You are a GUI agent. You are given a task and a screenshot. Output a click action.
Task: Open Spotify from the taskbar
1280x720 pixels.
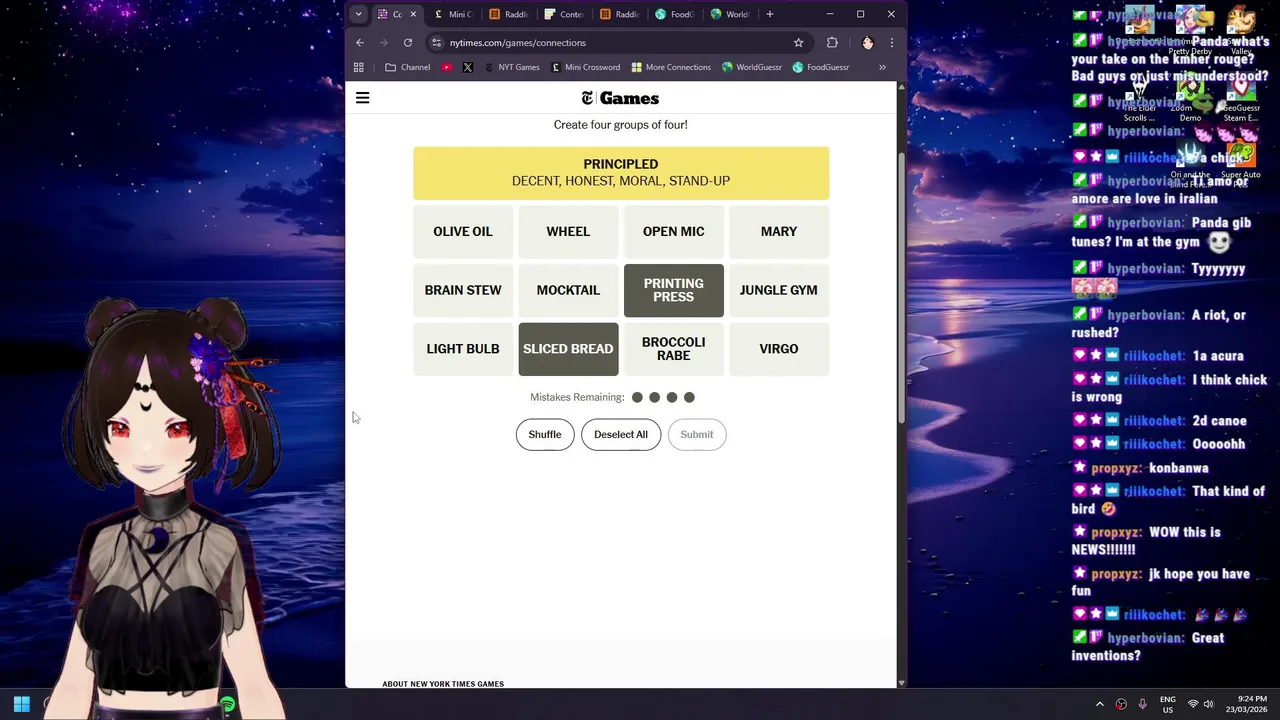pos(228,704)
